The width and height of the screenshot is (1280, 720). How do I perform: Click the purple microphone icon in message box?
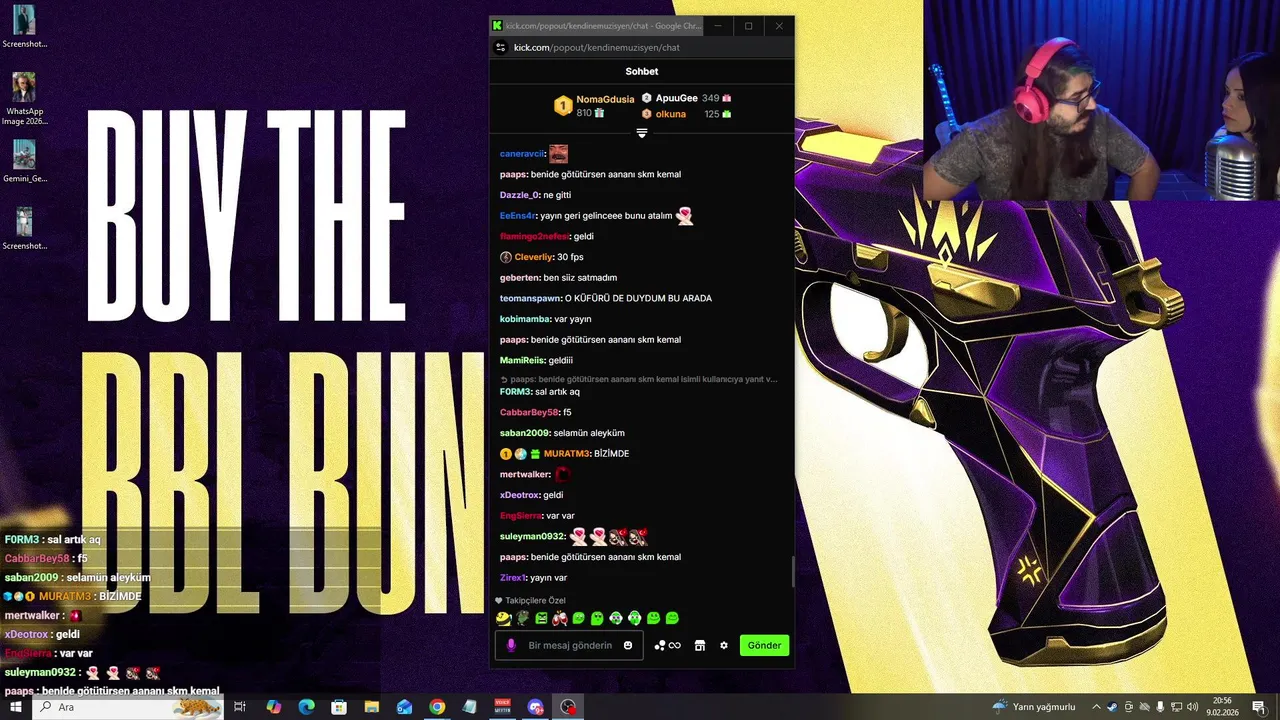pyautogui.click(x=511, y=645)
